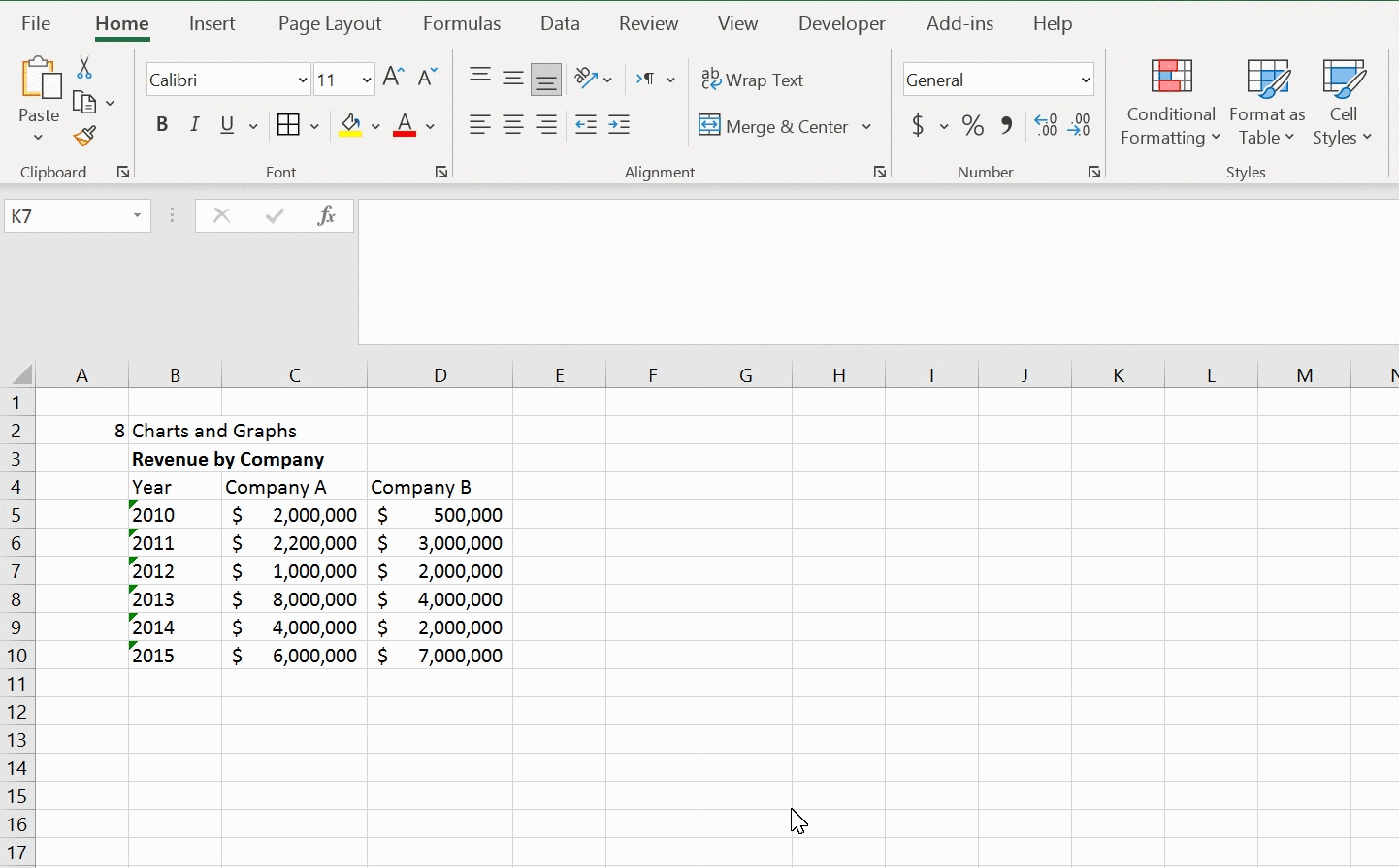
Task: Click the Format as Table button
Action: point(1267,103)
